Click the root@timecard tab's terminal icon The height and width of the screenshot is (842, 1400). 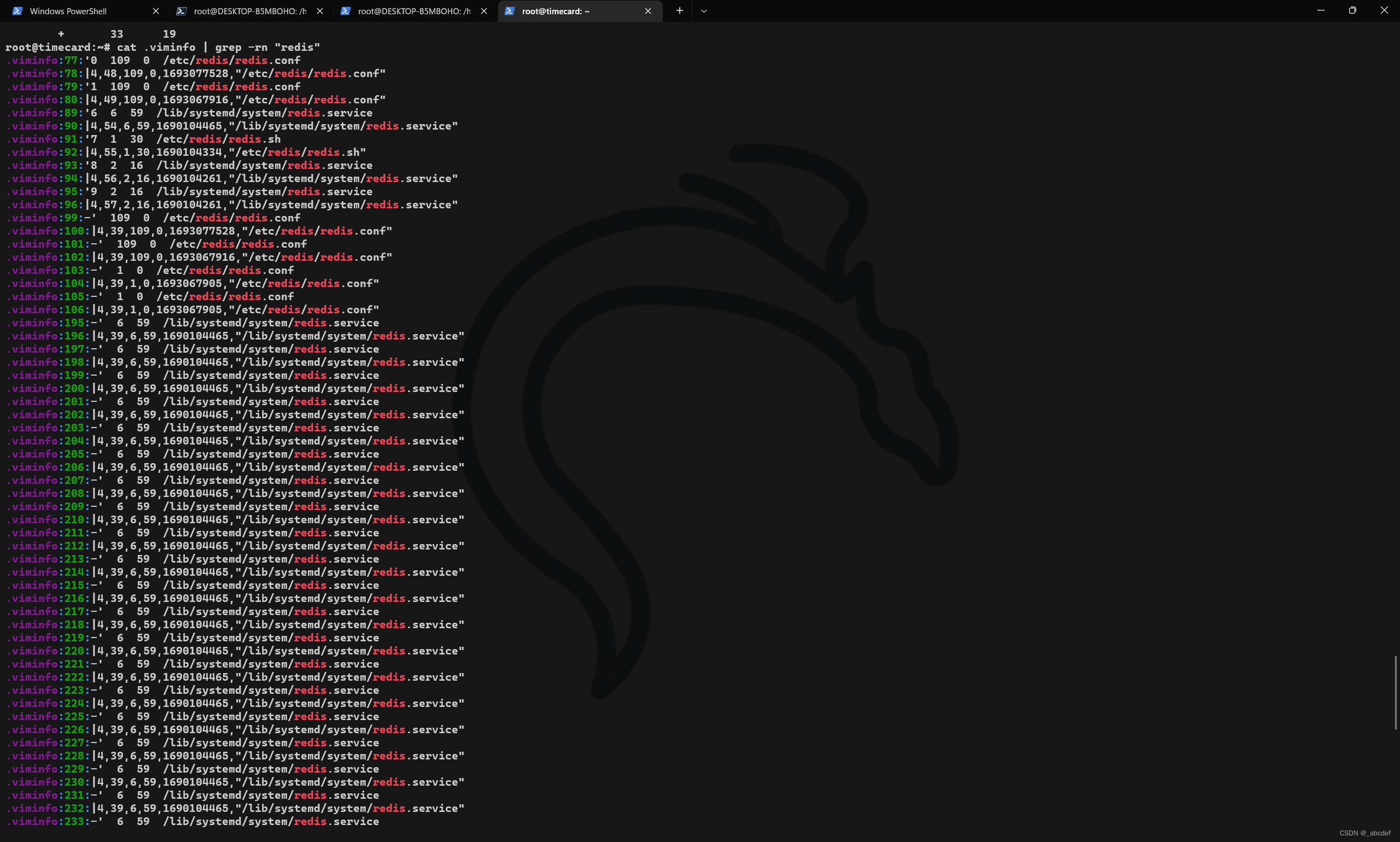point(510,11)
